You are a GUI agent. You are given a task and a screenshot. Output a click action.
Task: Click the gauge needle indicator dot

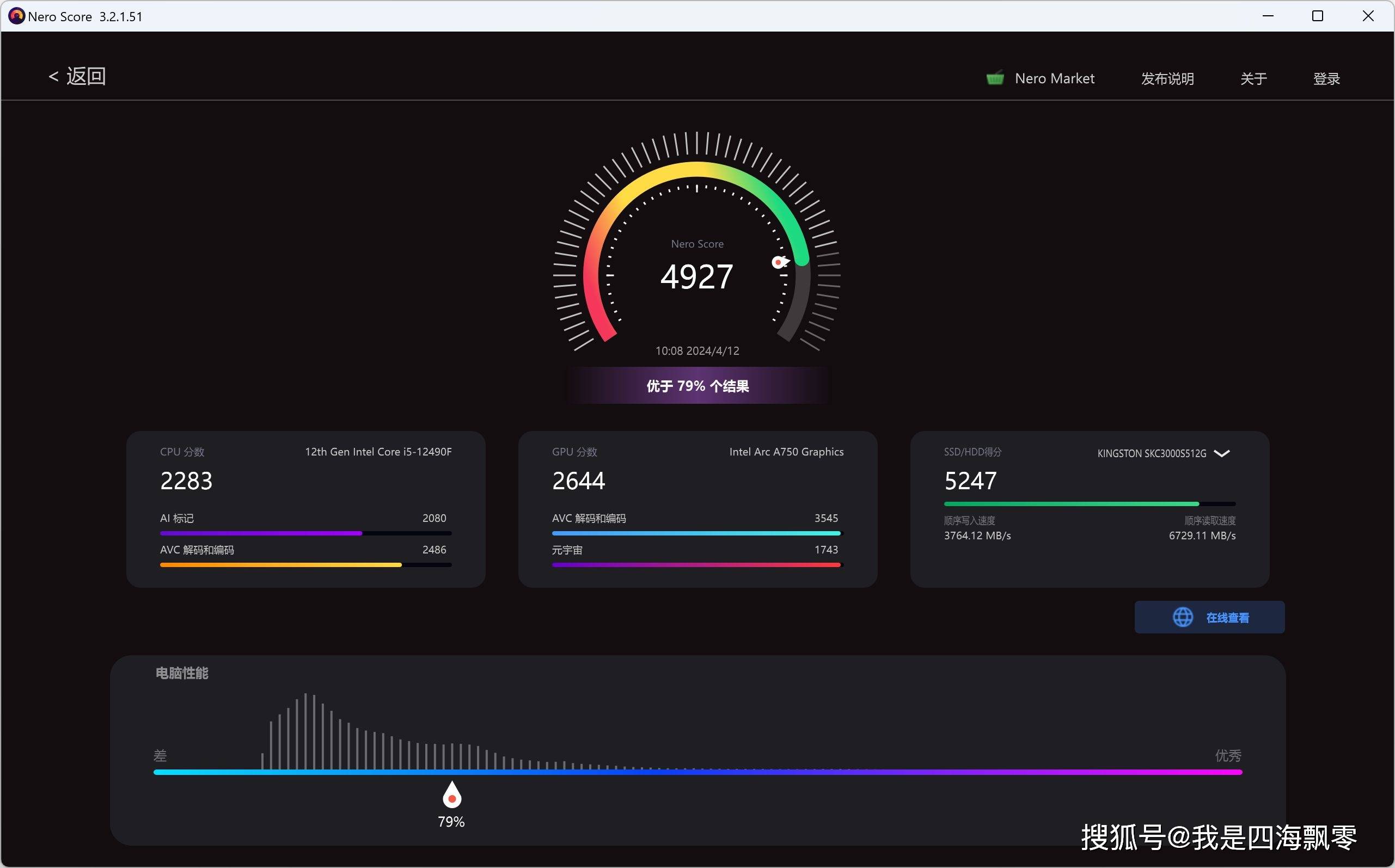pos(778,262)
